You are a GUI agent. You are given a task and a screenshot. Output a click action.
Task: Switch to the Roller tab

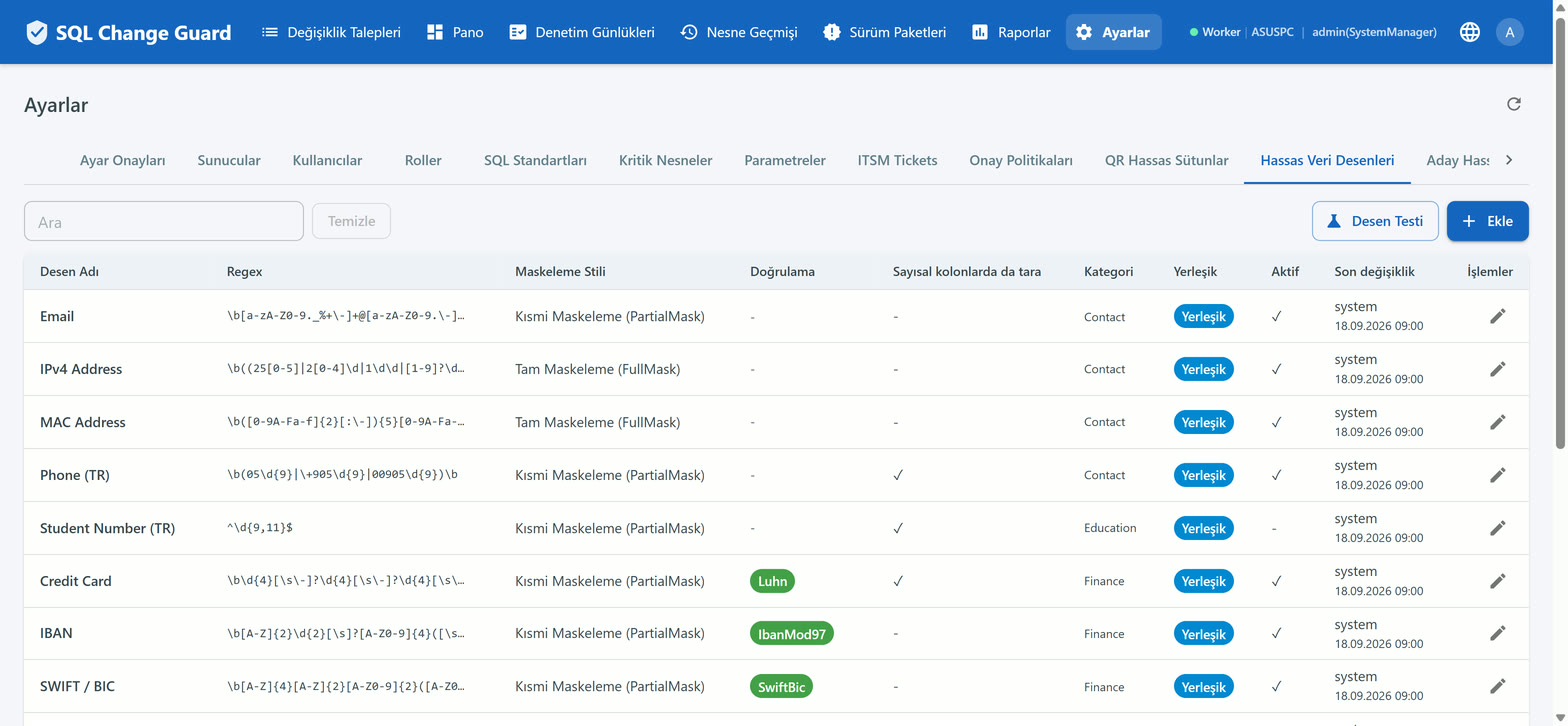tap(423, 160)
